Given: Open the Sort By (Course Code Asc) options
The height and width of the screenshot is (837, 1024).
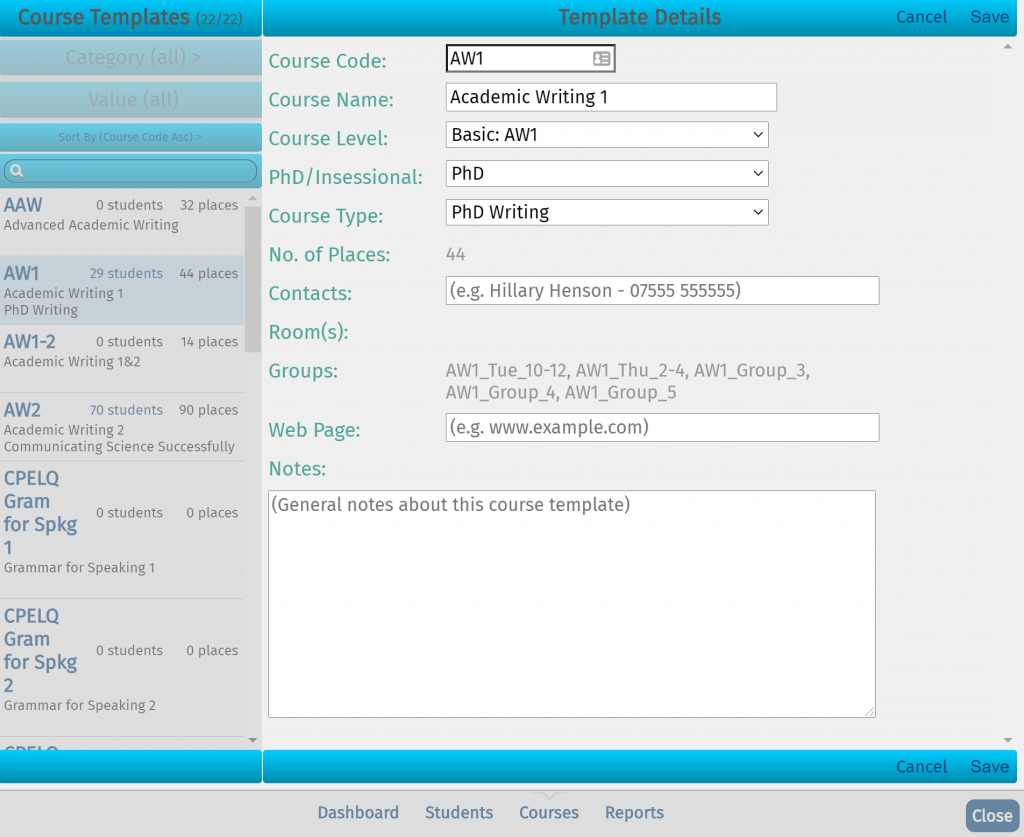Looking at the screenshot, I should (130, 136).
